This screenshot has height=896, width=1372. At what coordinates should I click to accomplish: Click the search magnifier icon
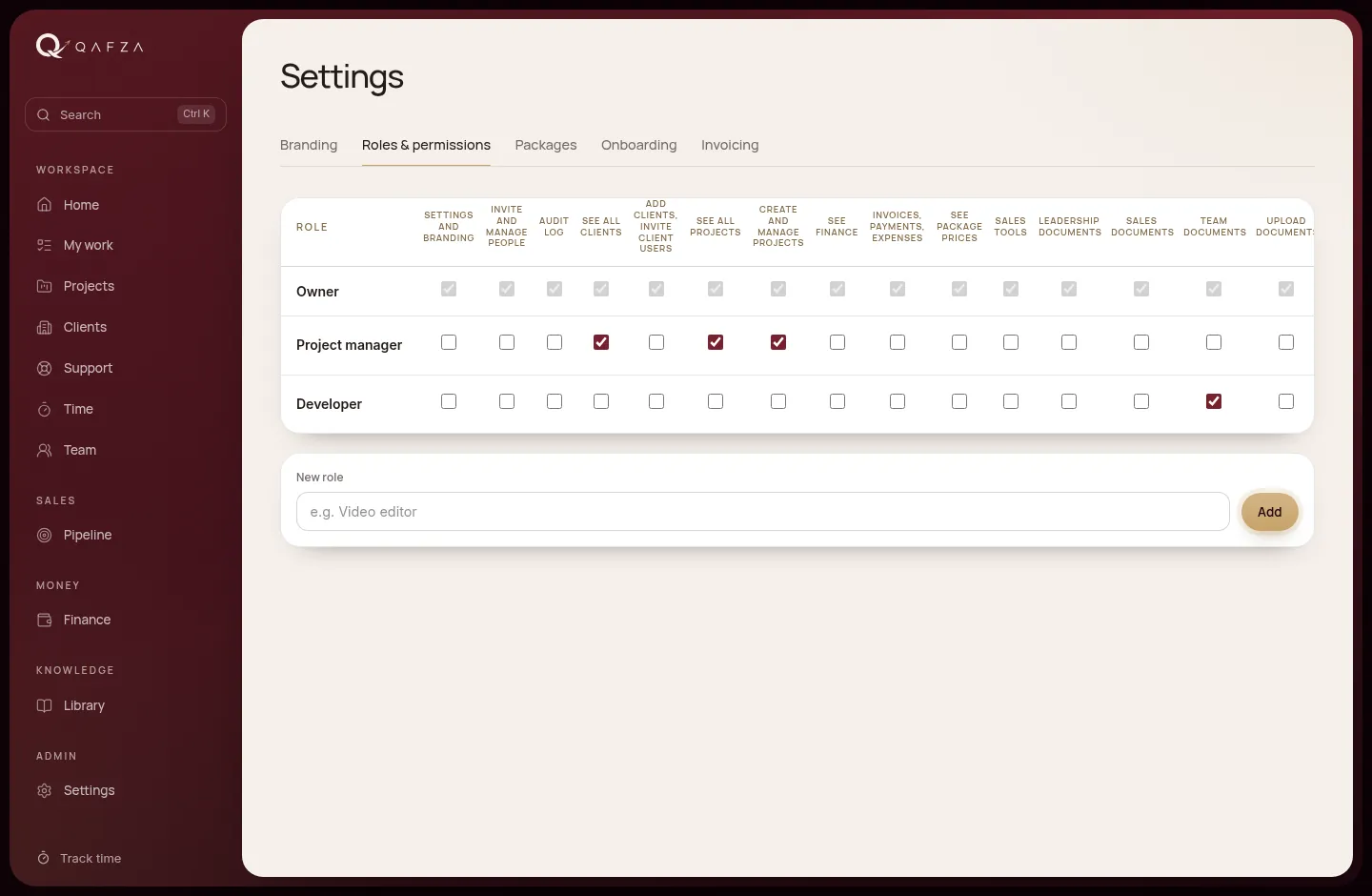(x=43, y=114)
